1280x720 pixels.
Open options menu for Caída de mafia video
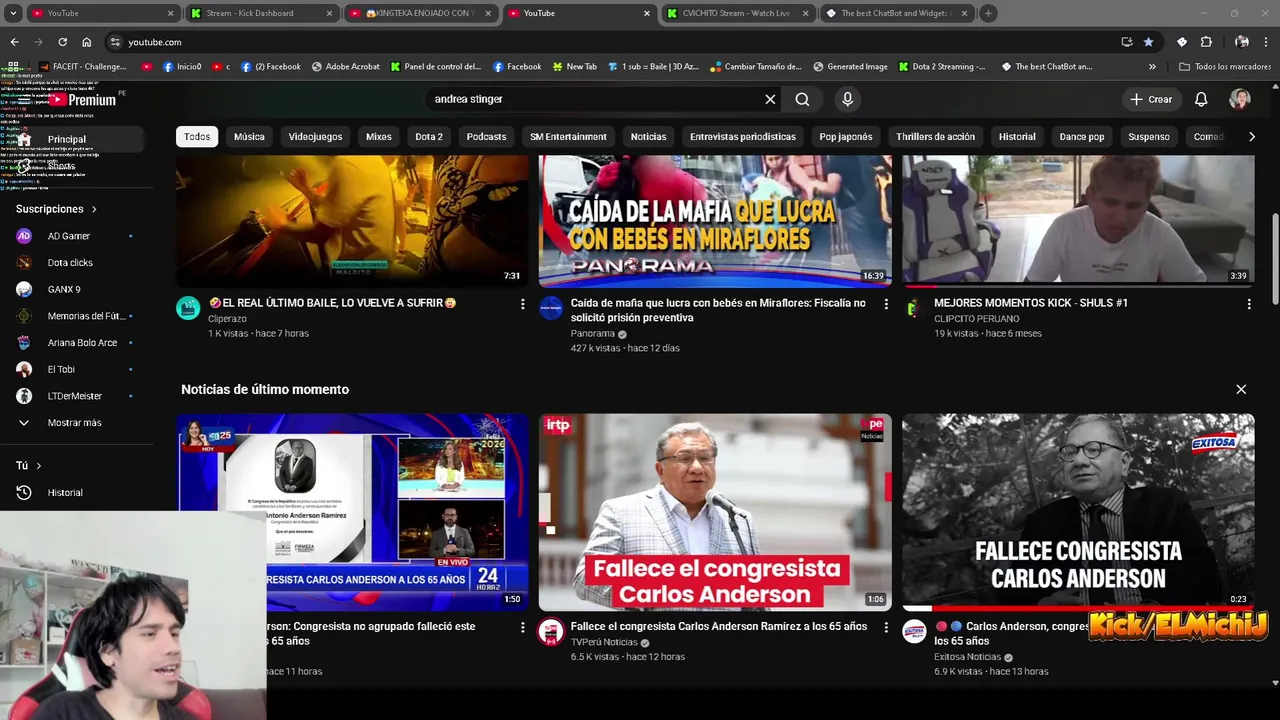[885, 304]
